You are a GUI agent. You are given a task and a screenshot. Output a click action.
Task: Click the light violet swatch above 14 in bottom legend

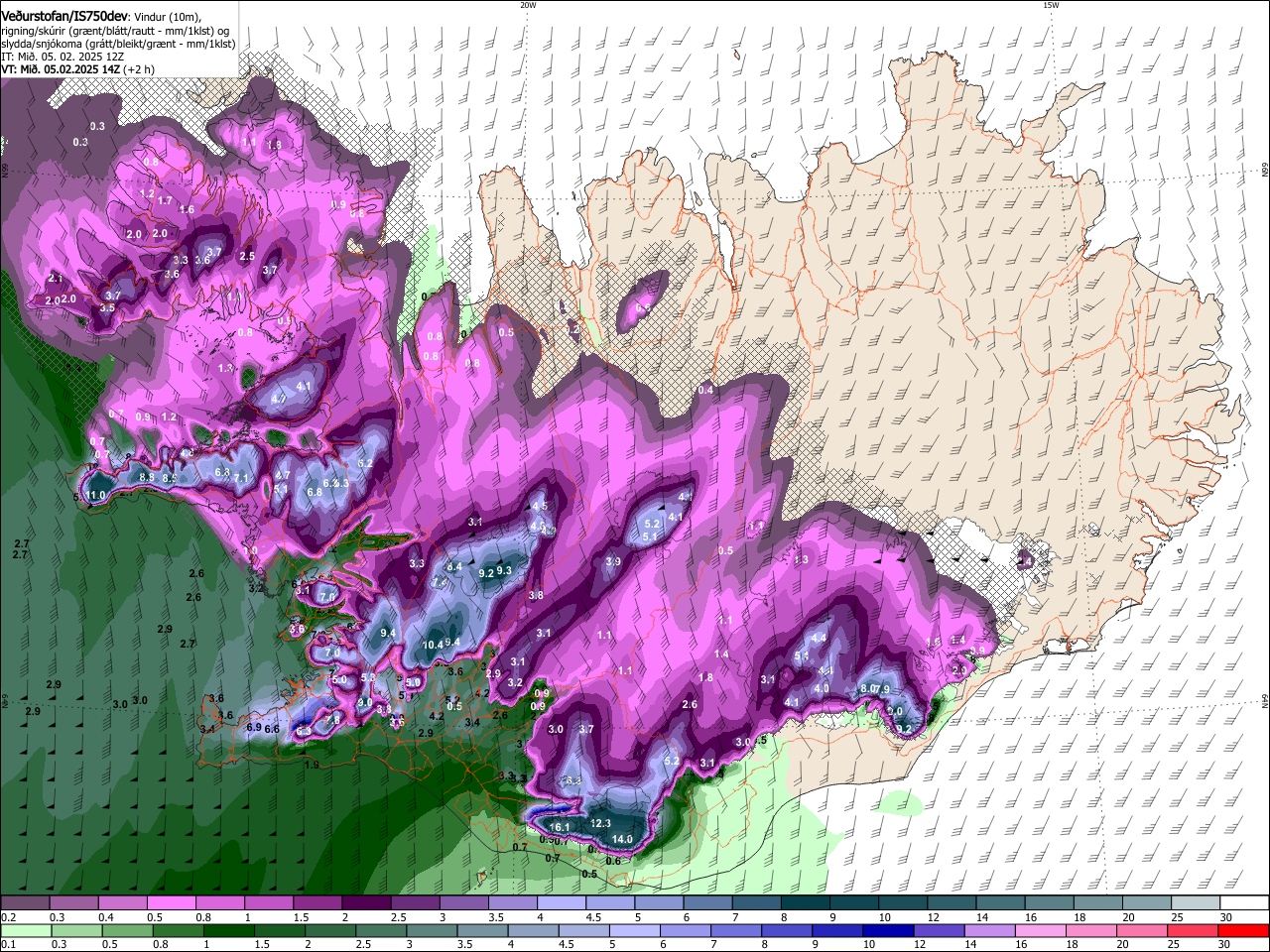989,930
